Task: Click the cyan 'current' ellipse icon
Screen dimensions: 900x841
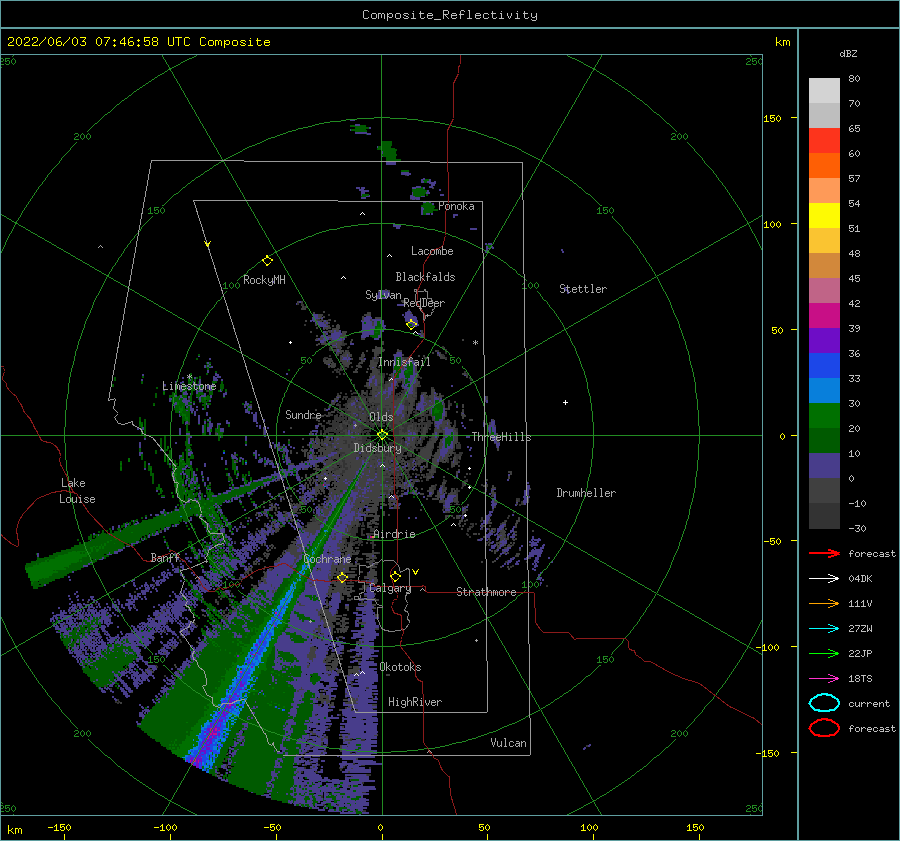Action: click(x=824, y=703)
